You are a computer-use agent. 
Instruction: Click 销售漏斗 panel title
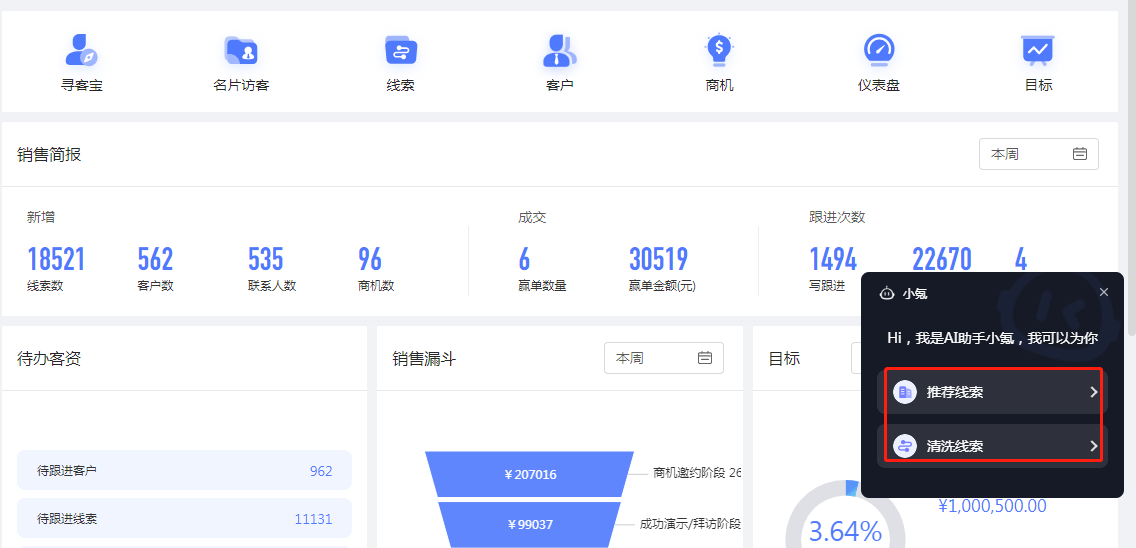click(425, 358)
